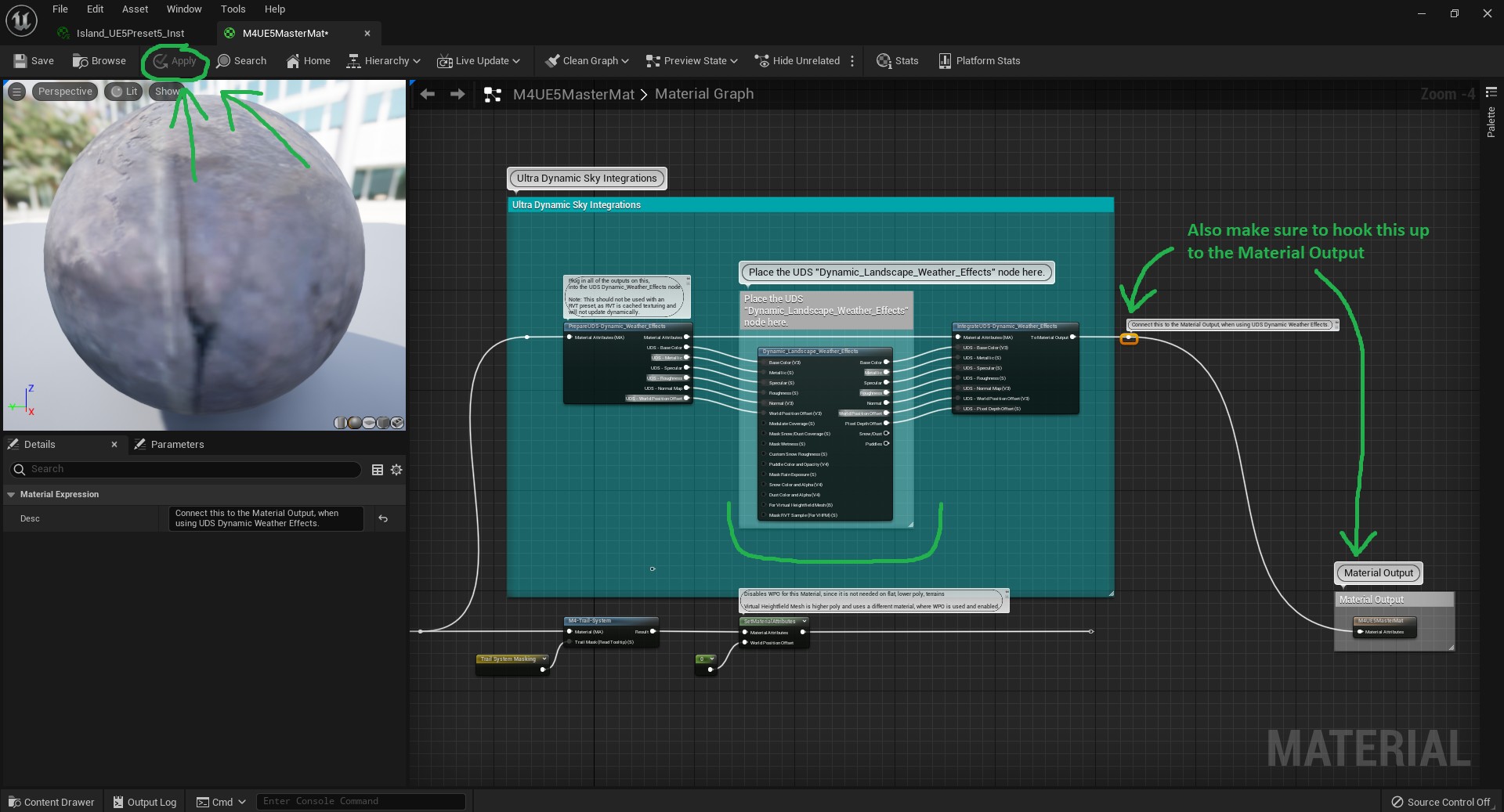Apply the material changes
Viewport: 1504px width, 812px height.
click(x=175, y=61)
